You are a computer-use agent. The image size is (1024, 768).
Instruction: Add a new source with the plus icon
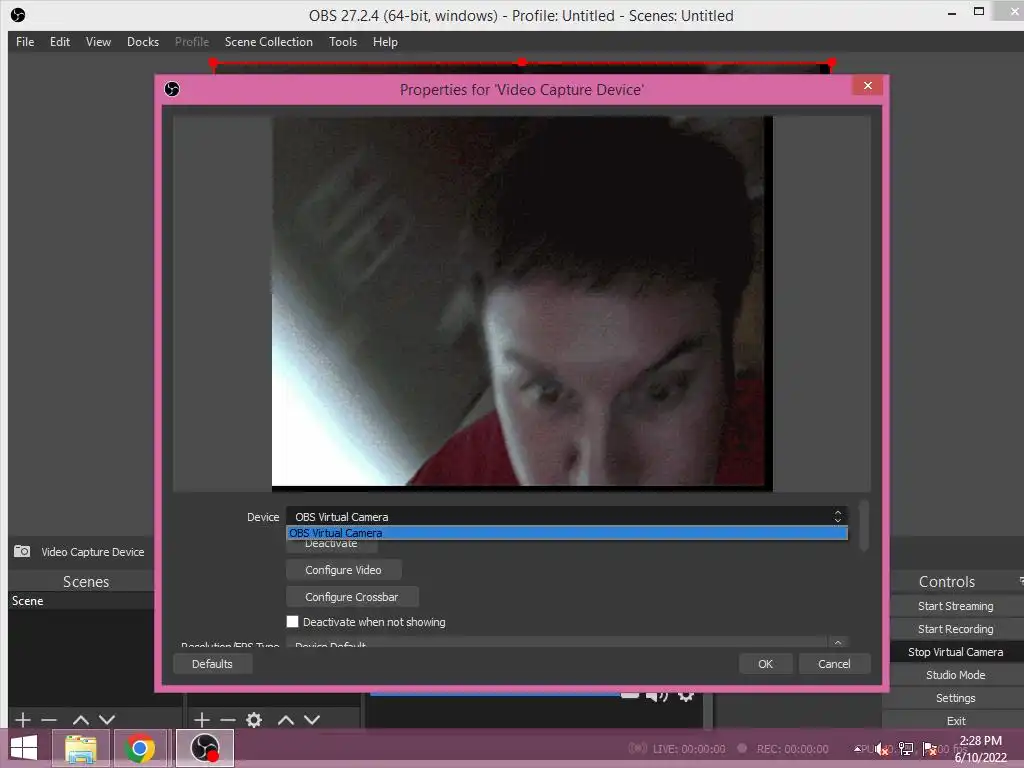tap(202, 720)
